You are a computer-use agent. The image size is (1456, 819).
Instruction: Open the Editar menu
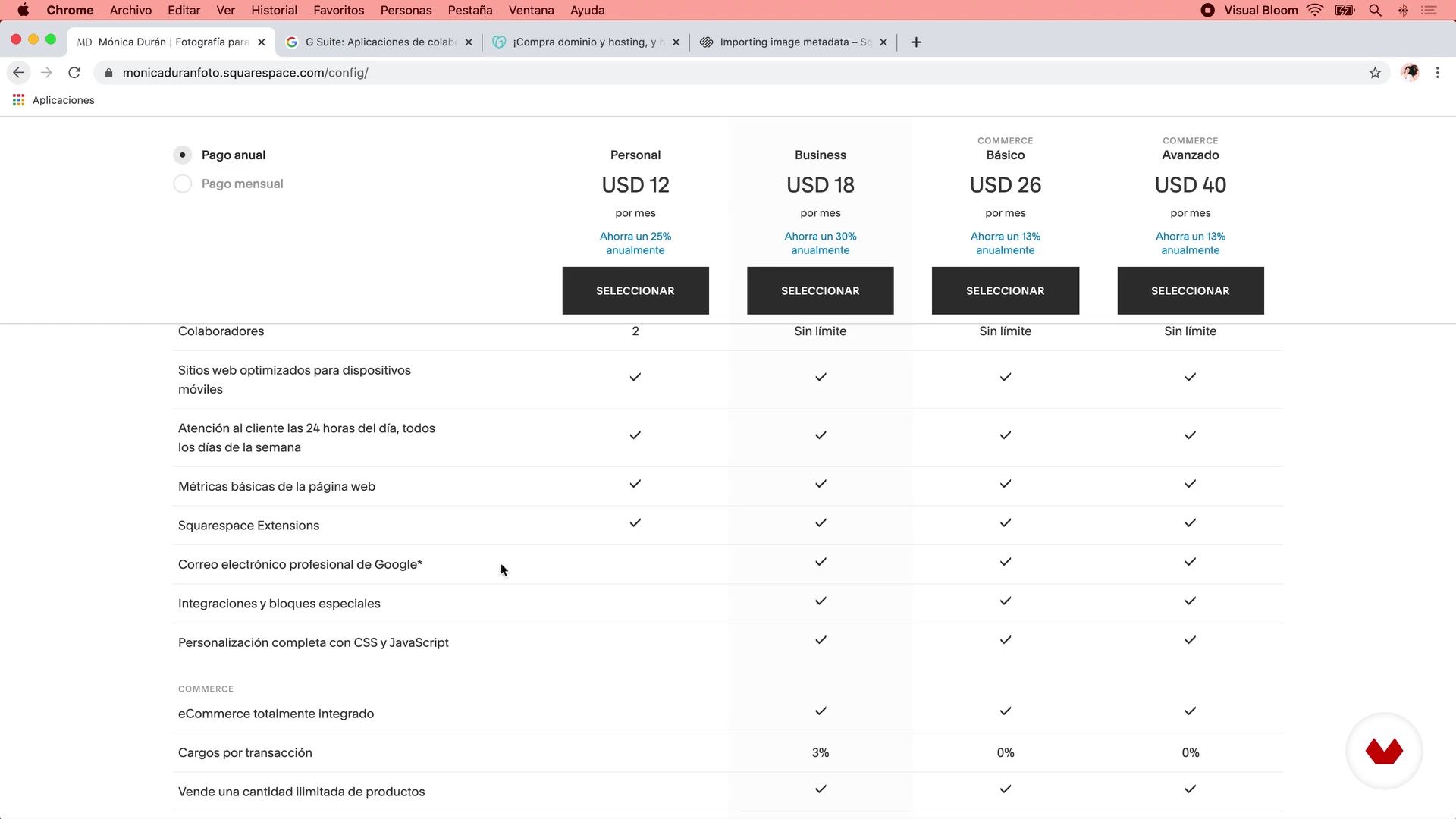184,10
